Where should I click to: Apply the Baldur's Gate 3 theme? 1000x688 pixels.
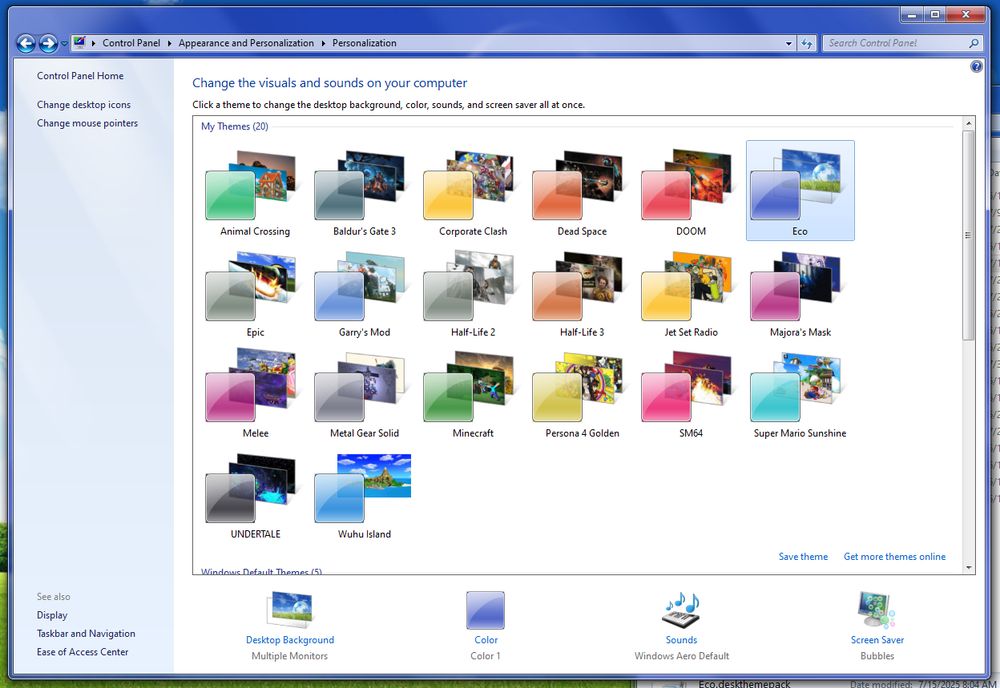(364, 193)
